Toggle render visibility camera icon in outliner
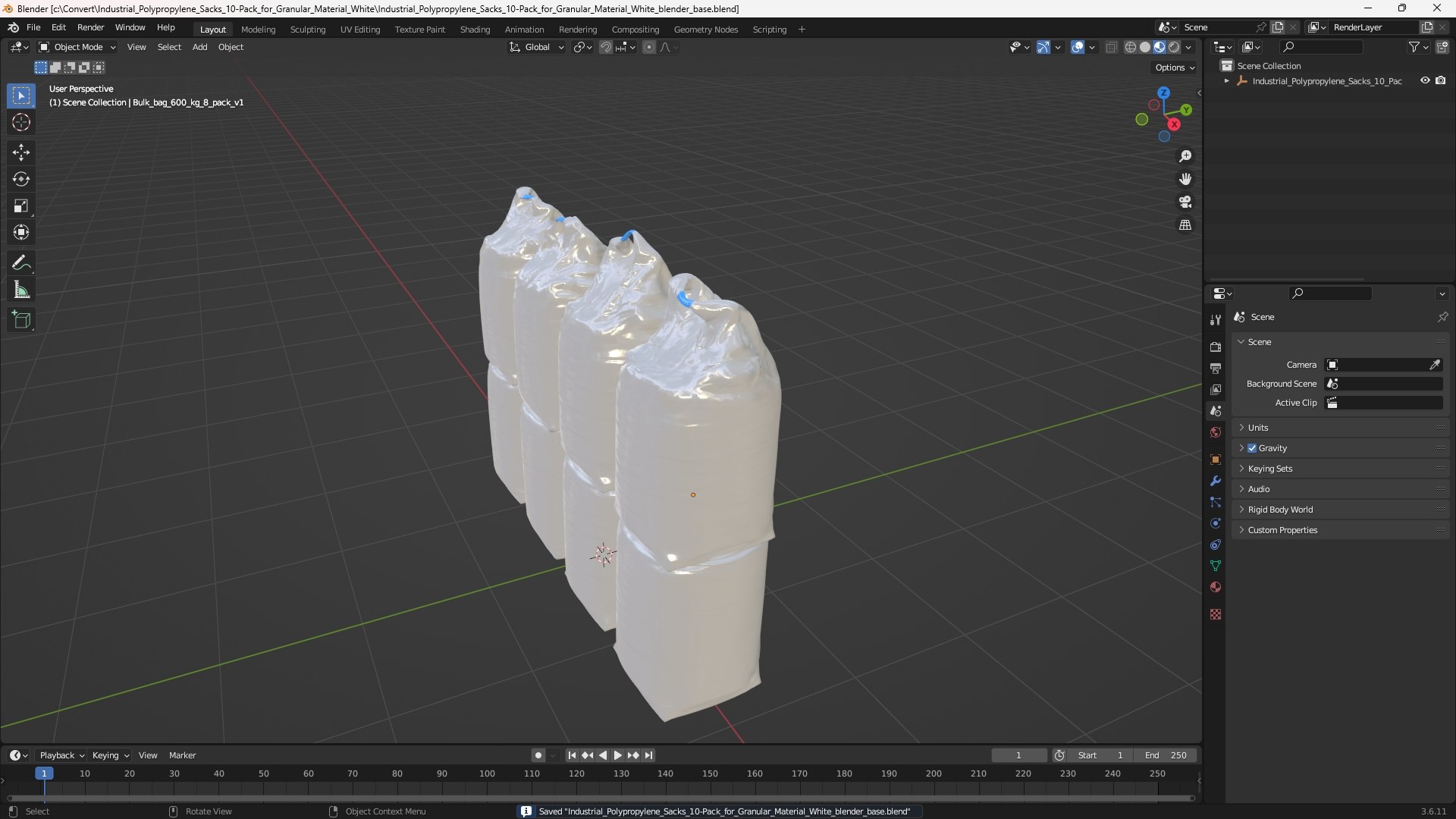This screenshot has width=1456, height=819. (x=1440, y=80)
